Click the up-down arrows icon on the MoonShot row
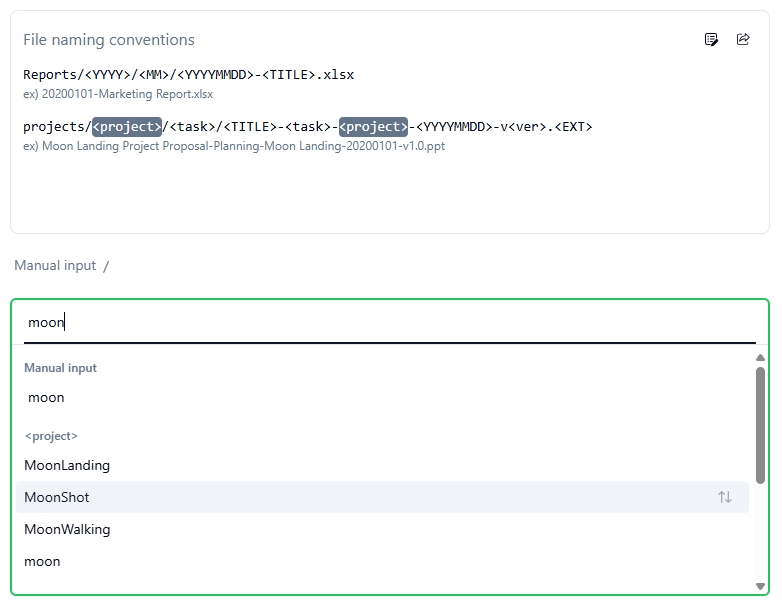This screenshot has height=607, width=782. click(725, 497)
